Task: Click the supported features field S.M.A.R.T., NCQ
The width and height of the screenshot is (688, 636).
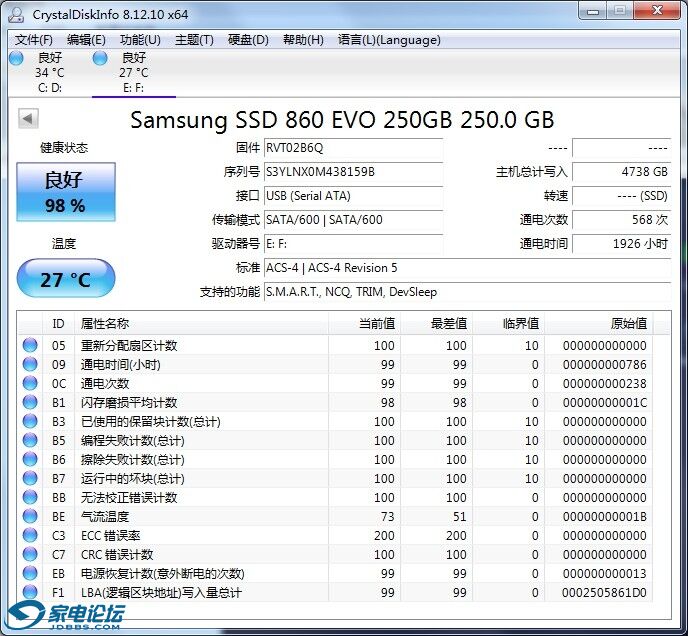Action: pos(468,292)
